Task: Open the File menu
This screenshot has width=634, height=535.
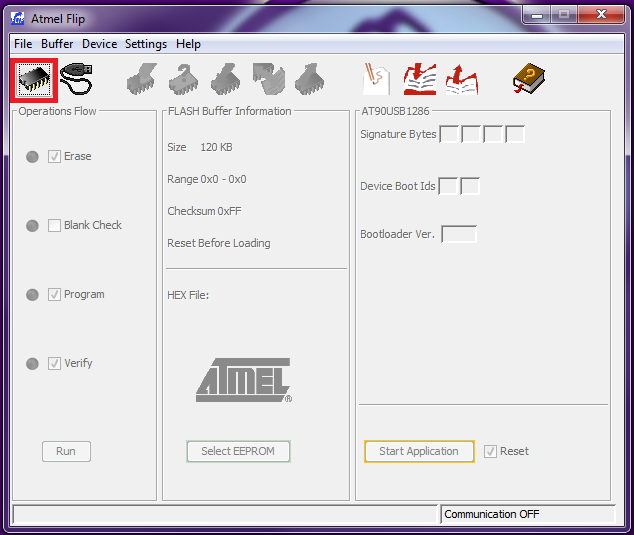Action: click(23, 44)
